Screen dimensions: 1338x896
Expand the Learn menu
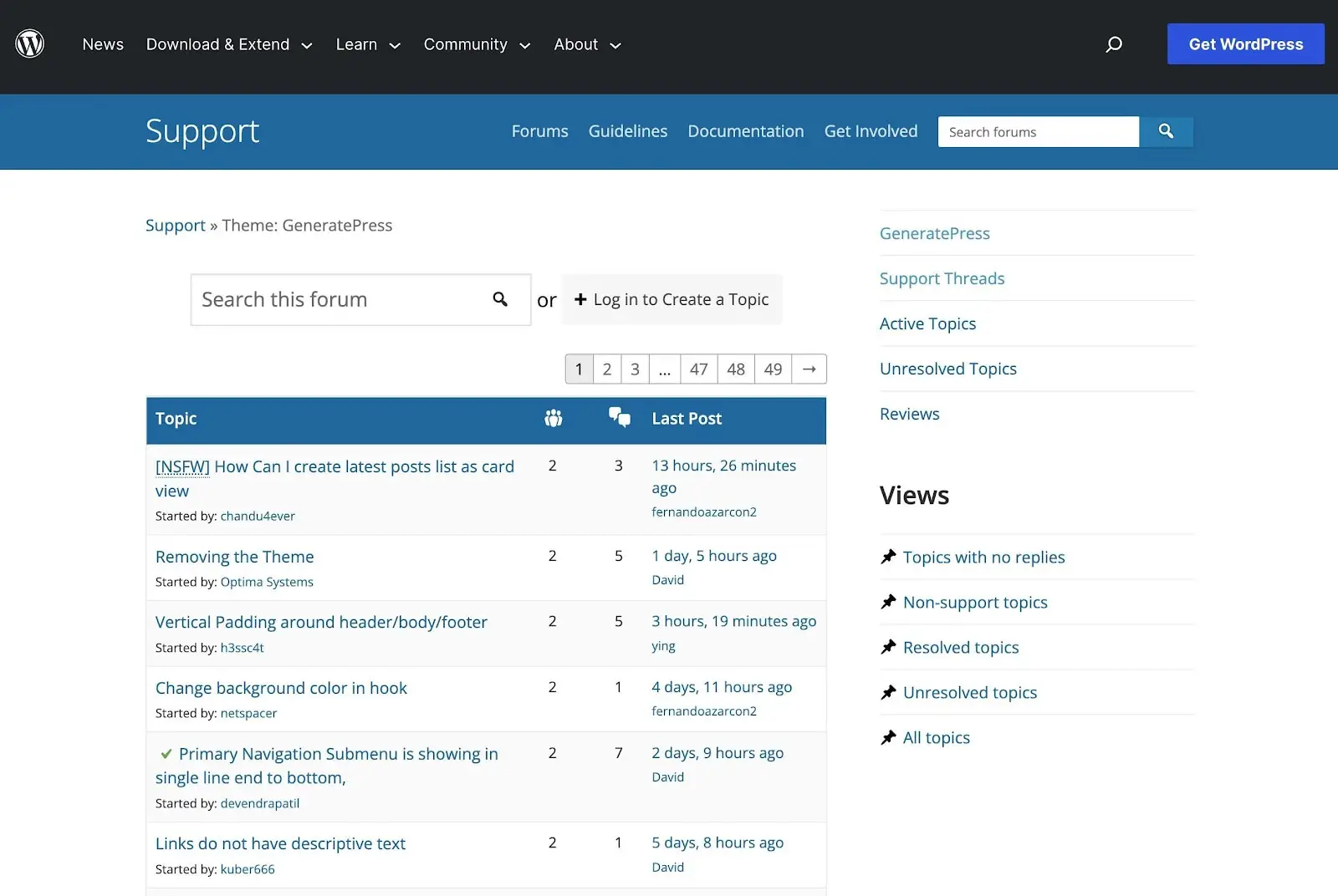click(x=368, y=44)
